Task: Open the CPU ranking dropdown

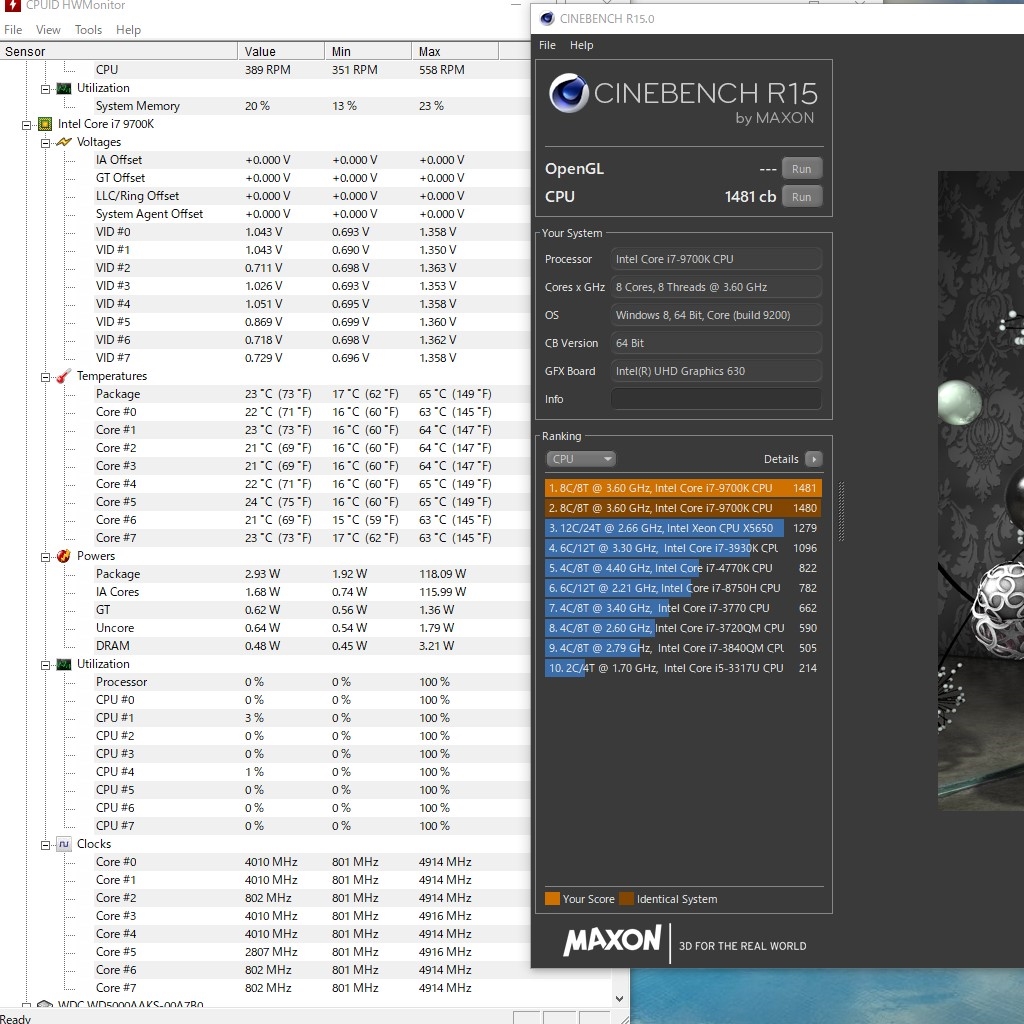Action: click(581, 459)
